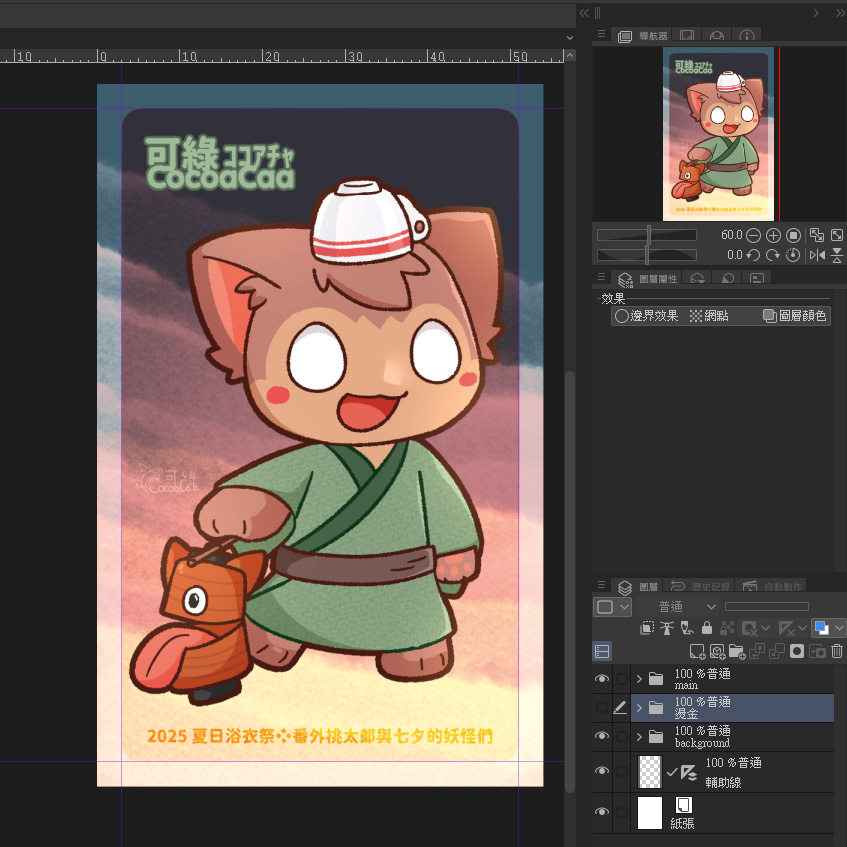Image resolution: width=847 pixels, height=847 pixels.
Task: Click the clip to layer below icon
Action: click(x=647, y=628)
